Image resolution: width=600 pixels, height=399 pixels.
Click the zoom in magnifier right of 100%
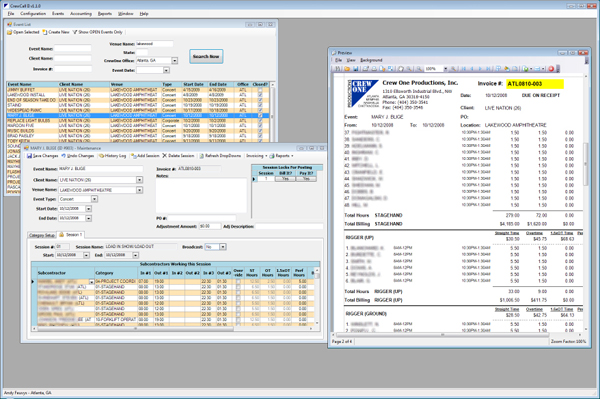click(x=453, y=69)
